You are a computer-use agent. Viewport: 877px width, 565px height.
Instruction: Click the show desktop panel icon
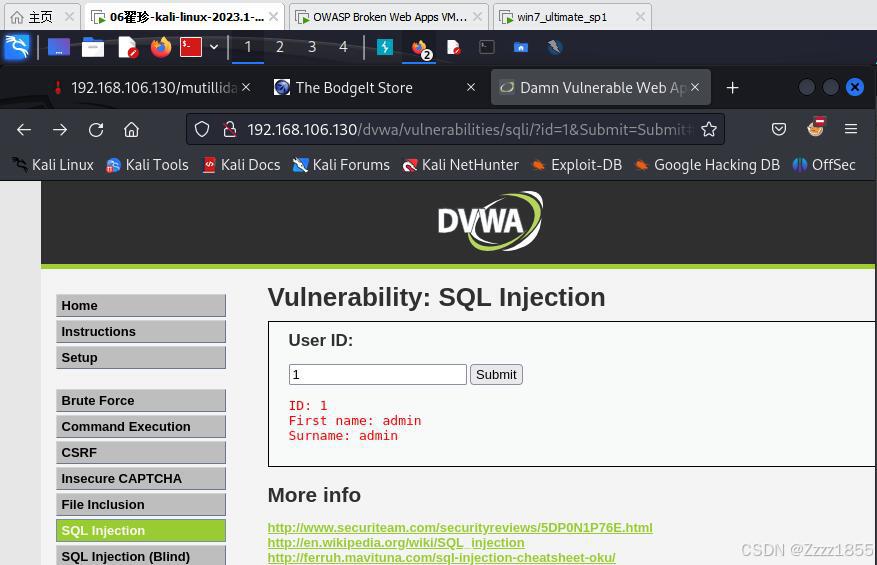coord(59,47)
